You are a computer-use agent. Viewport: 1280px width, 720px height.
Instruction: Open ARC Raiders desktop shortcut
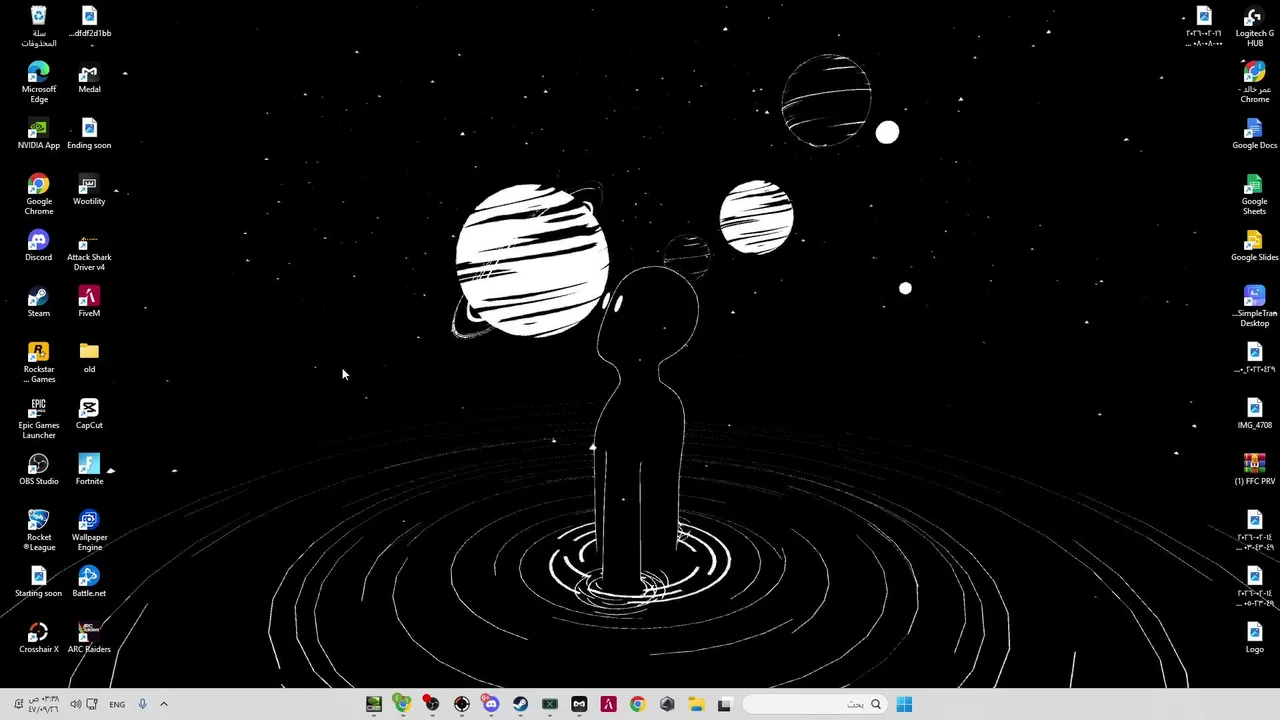coord(89,638)
